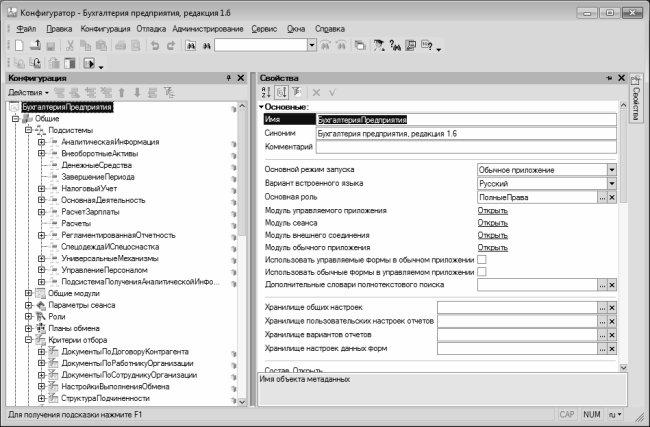Image resolution: width=650 pixels, height=427 pixels.
Task: Click the Save diskette toolbar icon
Action: (x=49, y=46)
